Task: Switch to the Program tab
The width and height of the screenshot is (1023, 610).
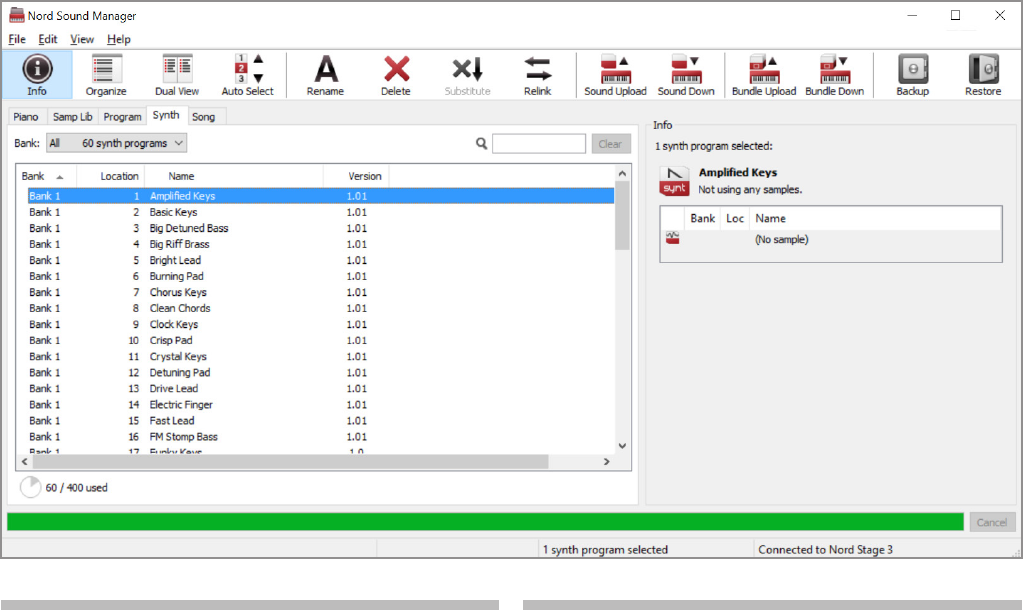Action: click(122, 117)
